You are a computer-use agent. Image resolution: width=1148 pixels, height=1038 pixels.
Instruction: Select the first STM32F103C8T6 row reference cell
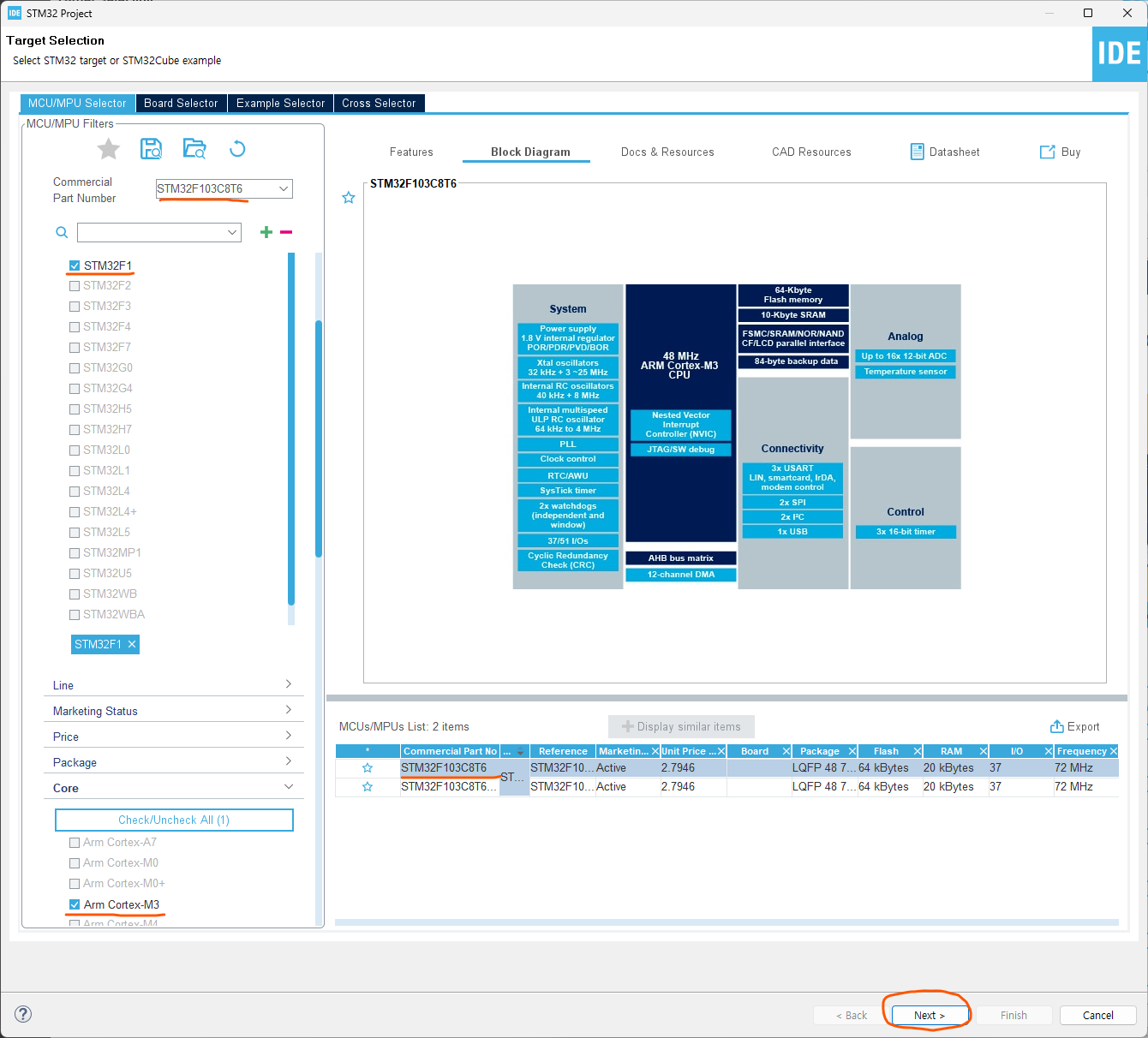coord(562,768)
